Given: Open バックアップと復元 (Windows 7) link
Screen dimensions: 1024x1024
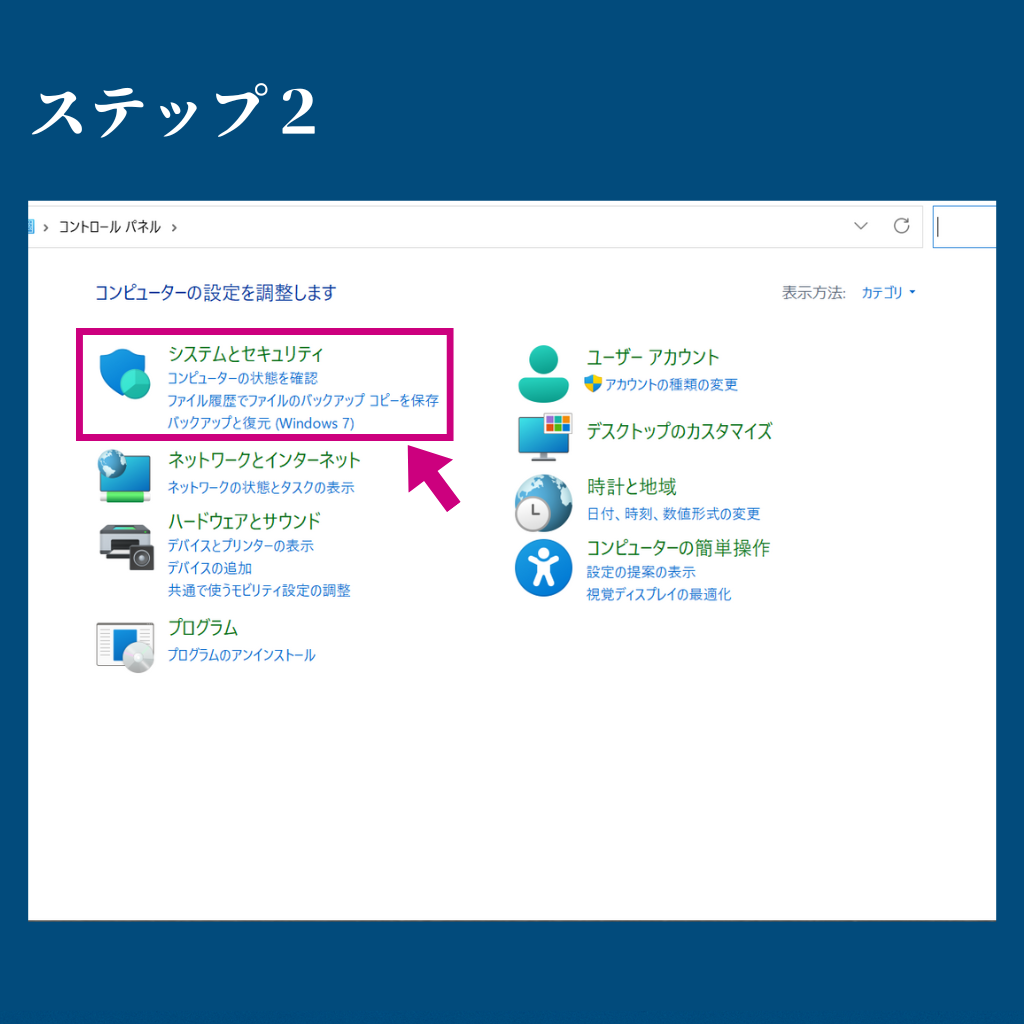Looking at the screenshot, I should pyautogui.click(x=261, y=423).
